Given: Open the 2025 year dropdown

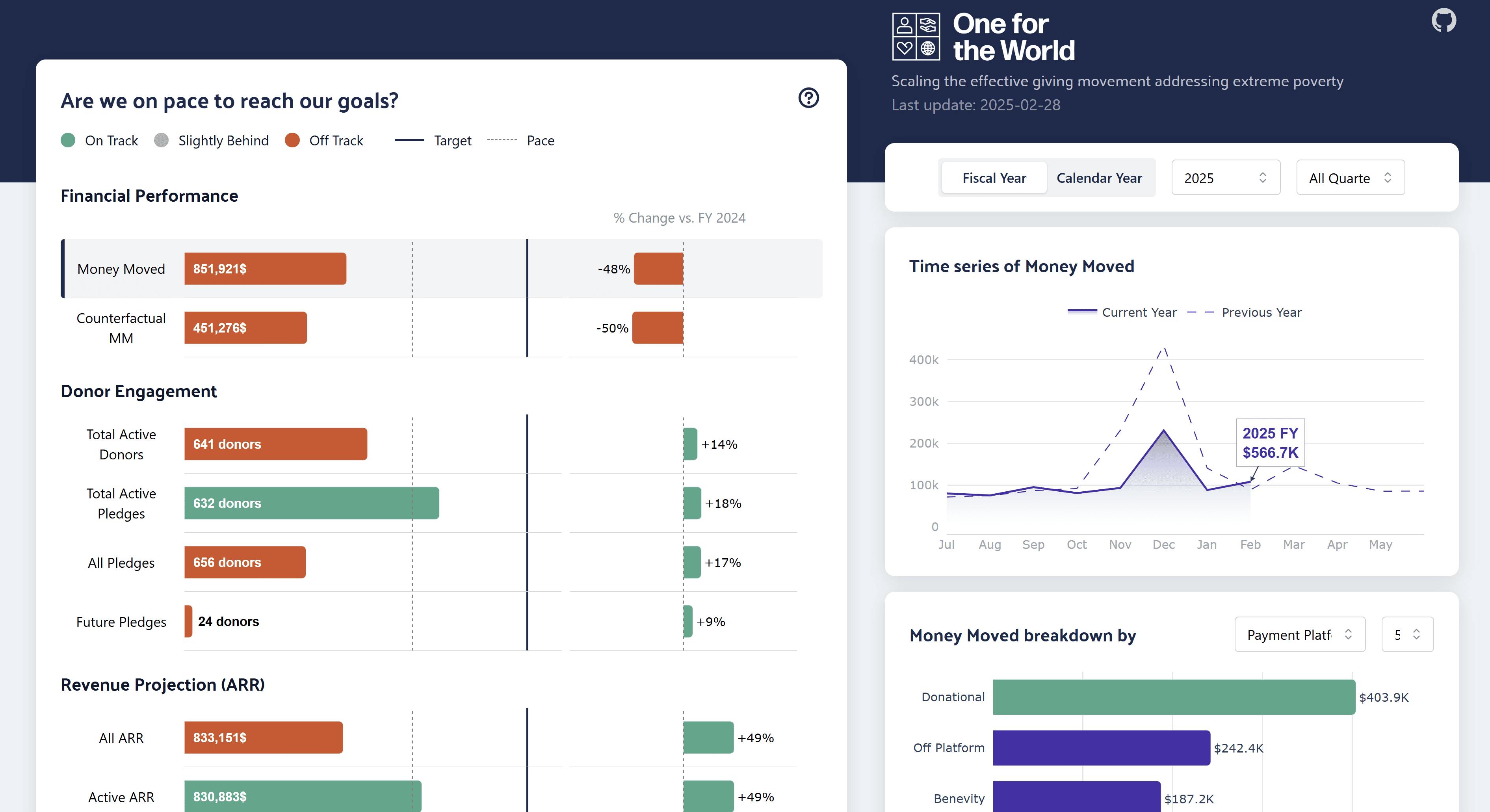Looking at the screenshot, I should point(1225,178).
